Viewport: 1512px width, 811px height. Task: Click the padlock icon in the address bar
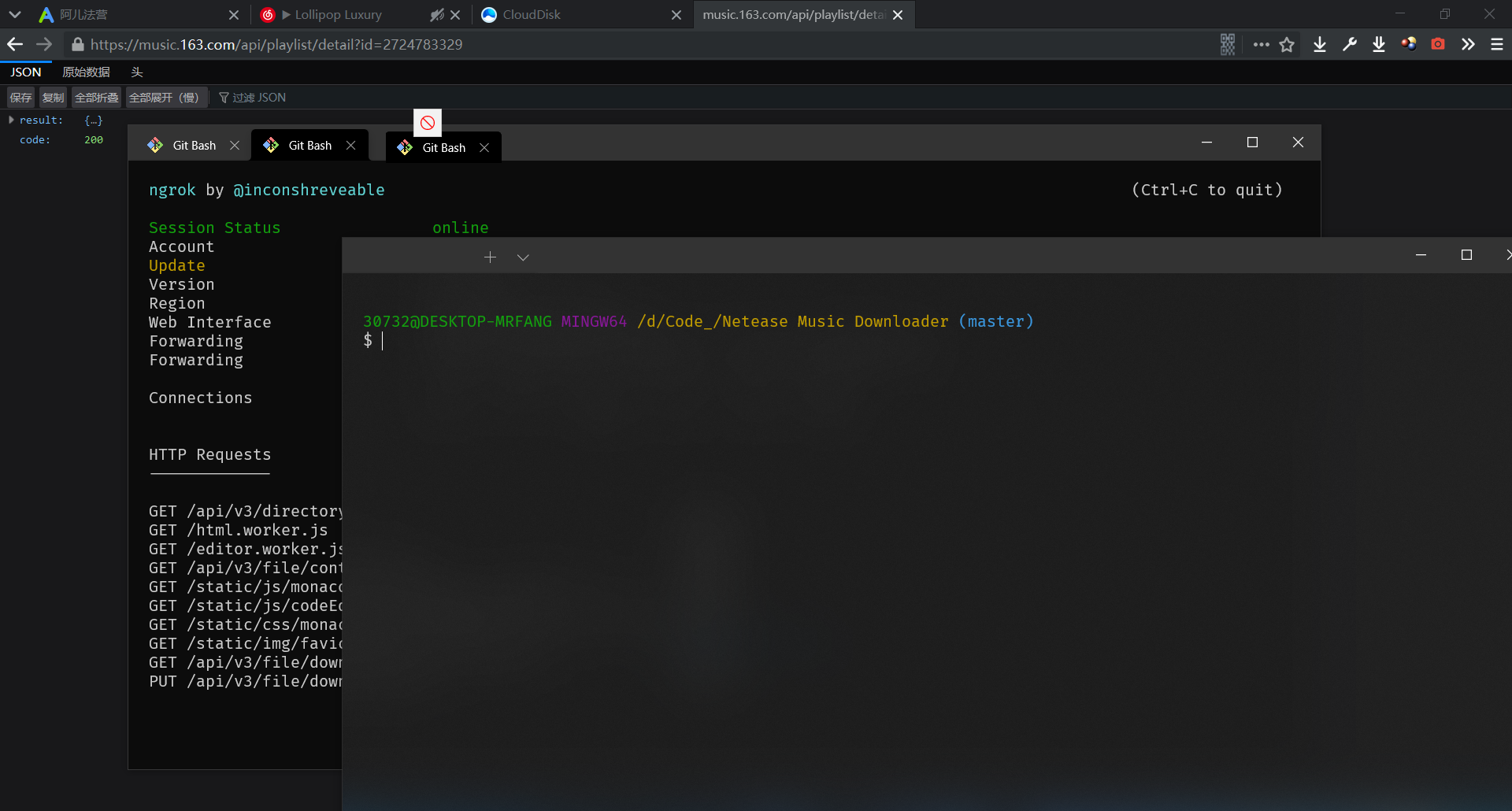tap(78, 44)
